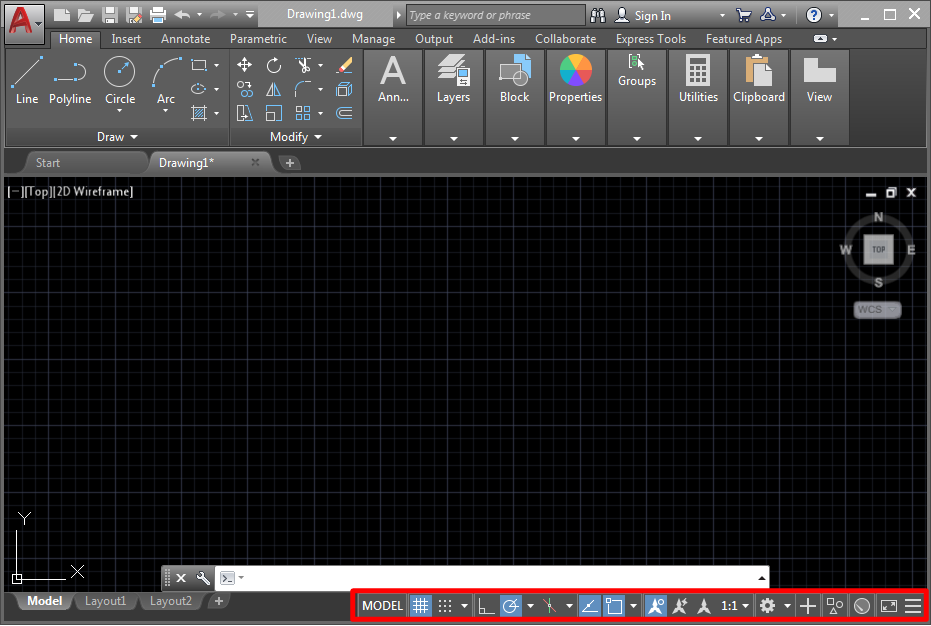Toggle Polar Tracking in status bar
Viewport: 931px width, 626px height.
(x=511, y=606)
